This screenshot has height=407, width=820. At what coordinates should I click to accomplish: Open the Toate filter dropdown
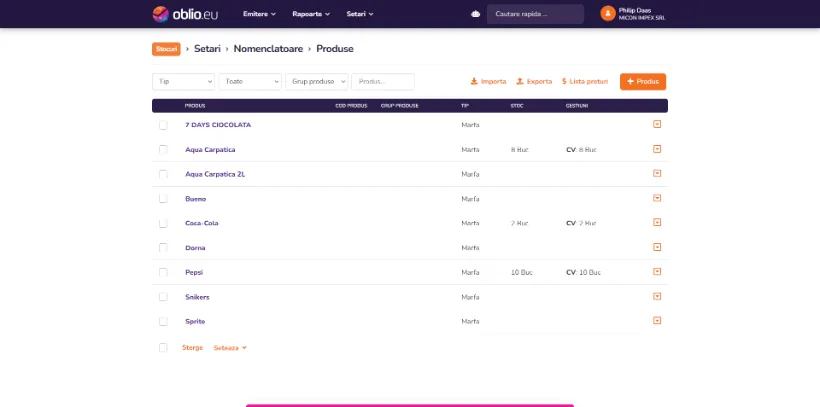pyautogui.click(x=250, y=82)
